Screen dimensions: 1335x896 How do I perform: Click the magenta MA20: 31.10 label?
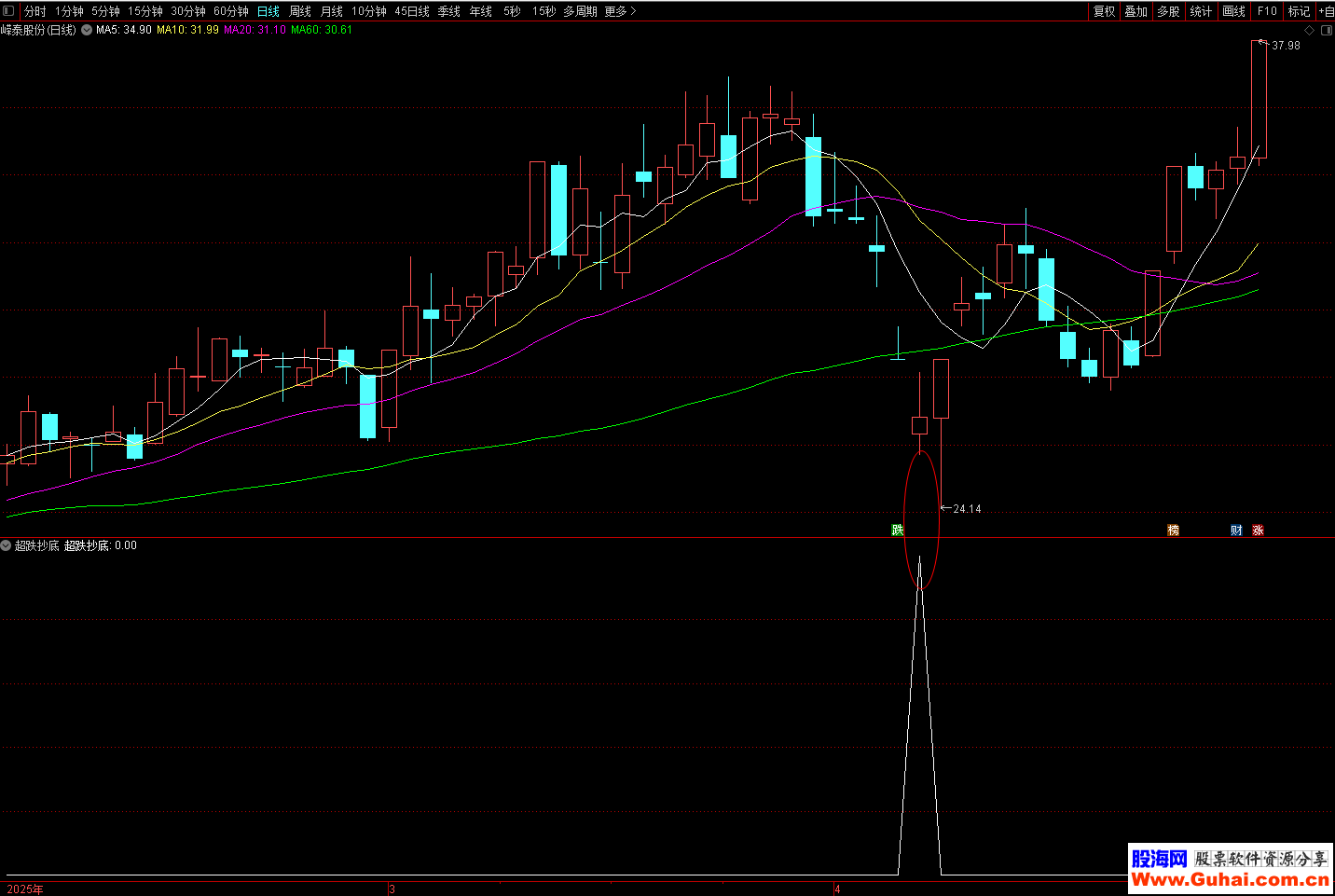coord(255,30)
